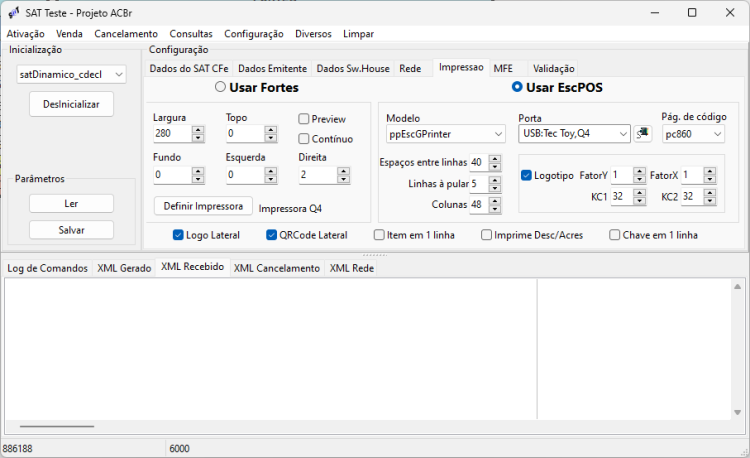Click the 886188 status bar value
The height and width of the screenshot is (458, 750).
pos(18,448)
